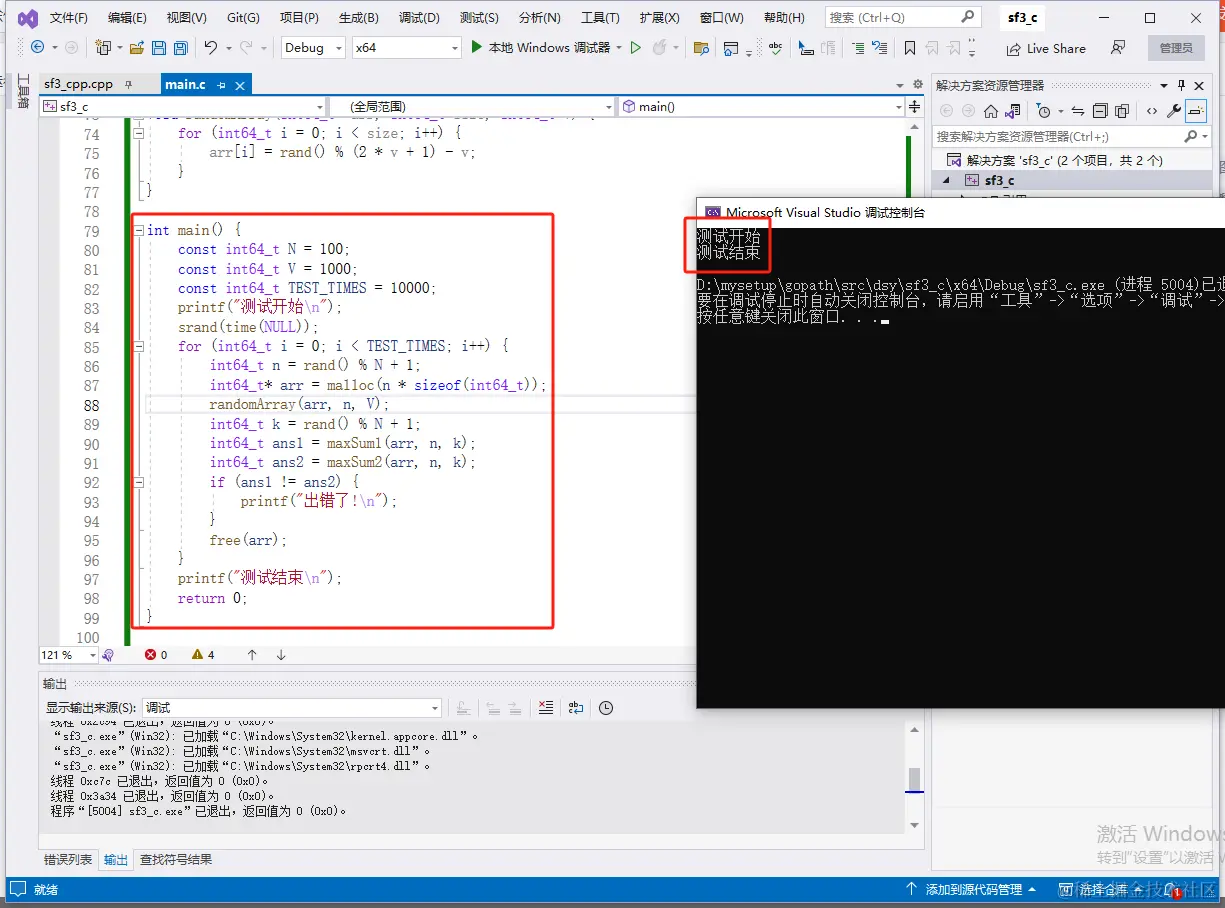Switch to the 错误列表 tab
The width and height of the screenshot is (1225, 908).
click(68, 859)
